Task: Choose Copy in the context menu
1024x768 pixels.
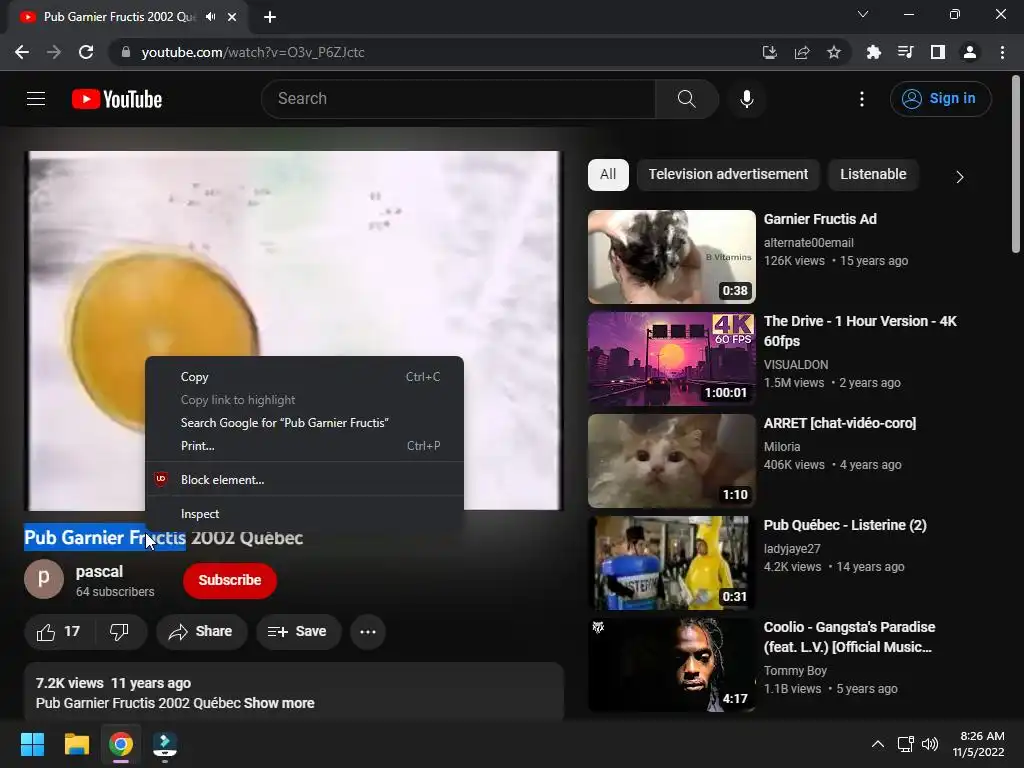Action: pos(304,377)
